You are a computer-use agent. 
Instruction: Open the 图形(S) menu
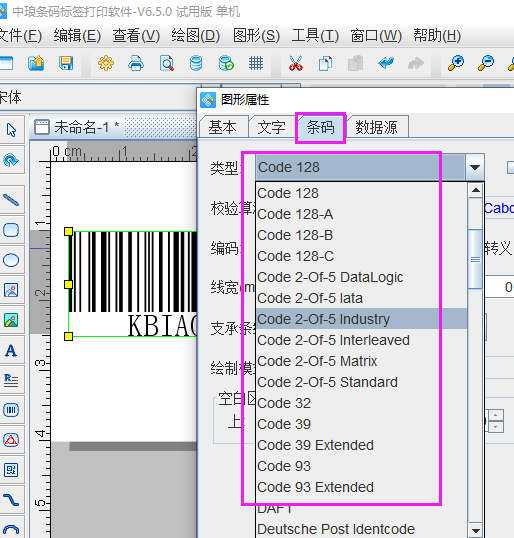pos(256,35)
